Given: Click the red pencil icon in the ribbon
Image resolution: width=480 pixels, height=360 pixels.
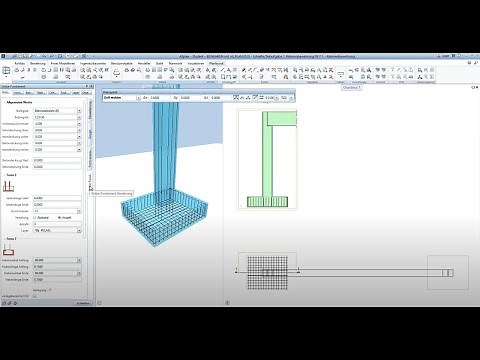Looking at the screenshot, I should (x=244, y=70).
